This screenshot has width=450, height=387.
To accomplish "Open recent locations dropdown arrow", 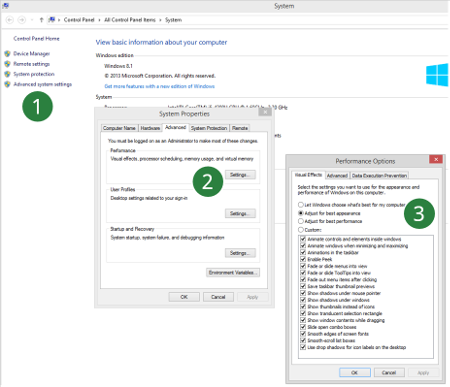I will point(32,20).
